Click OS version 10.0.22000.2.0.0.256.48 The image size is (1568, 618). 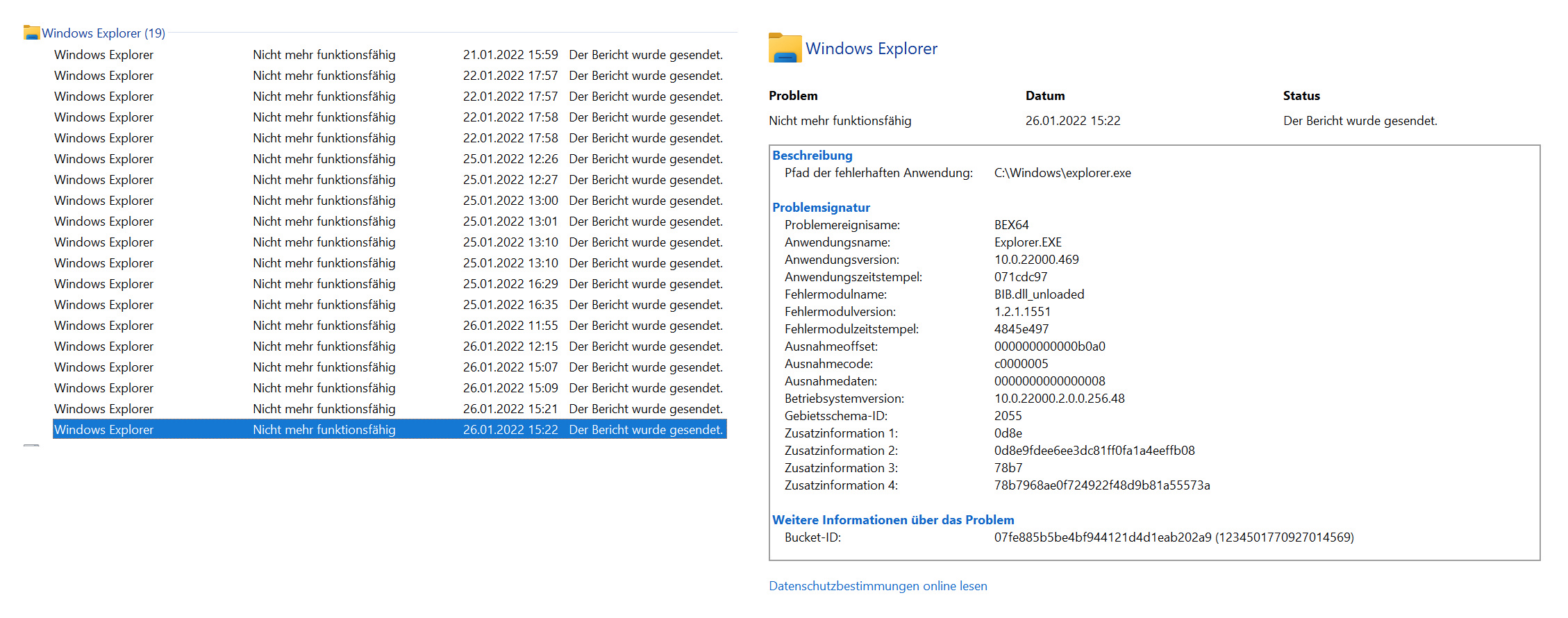click(1060, 399)
